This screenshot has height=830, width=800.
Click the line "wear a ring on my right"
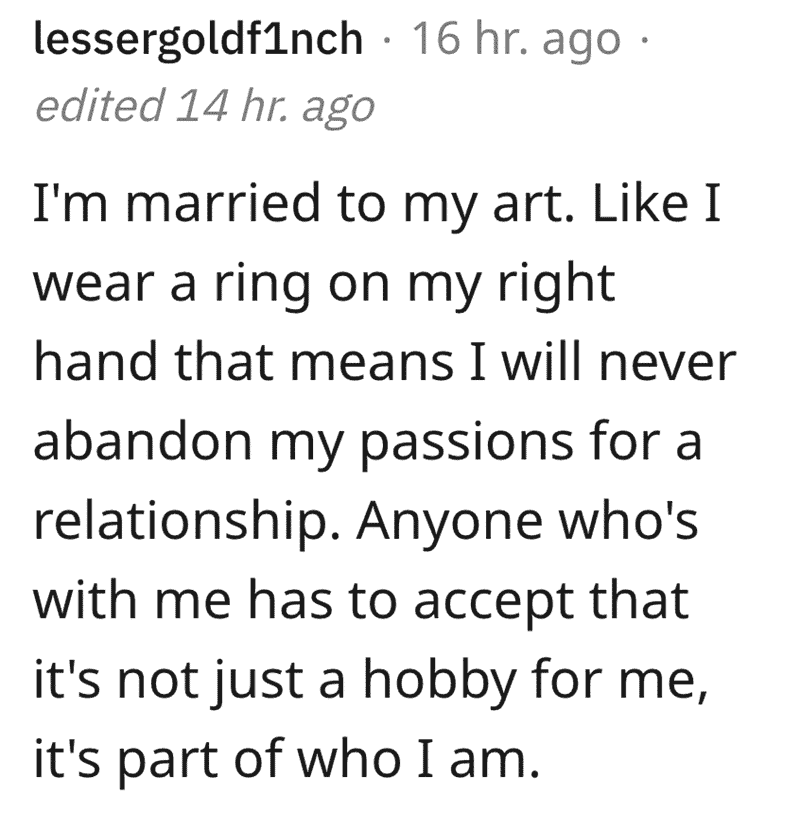pos(325,285)
